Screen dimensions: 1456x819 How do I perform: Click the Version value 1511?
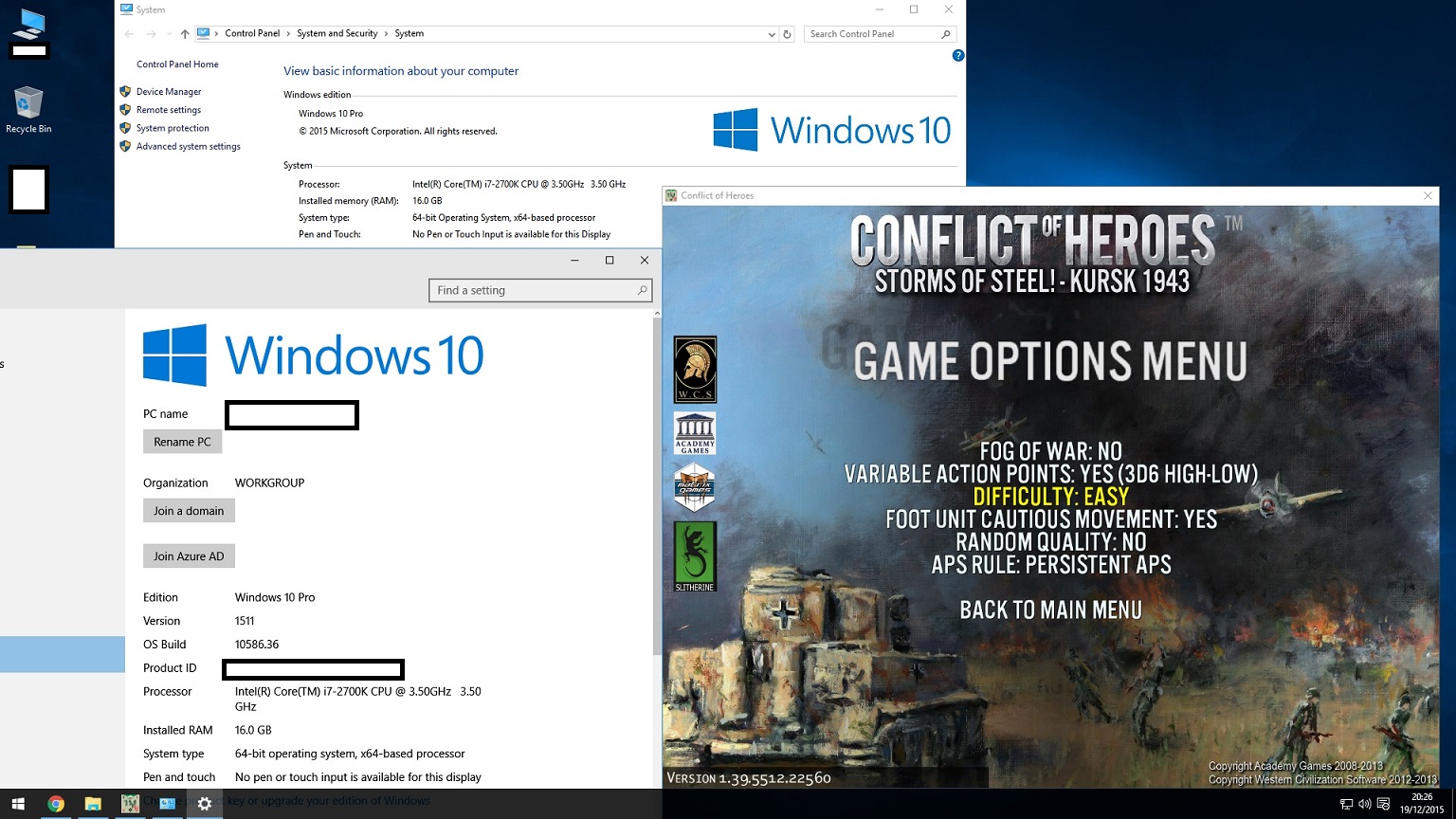[245, 621]
